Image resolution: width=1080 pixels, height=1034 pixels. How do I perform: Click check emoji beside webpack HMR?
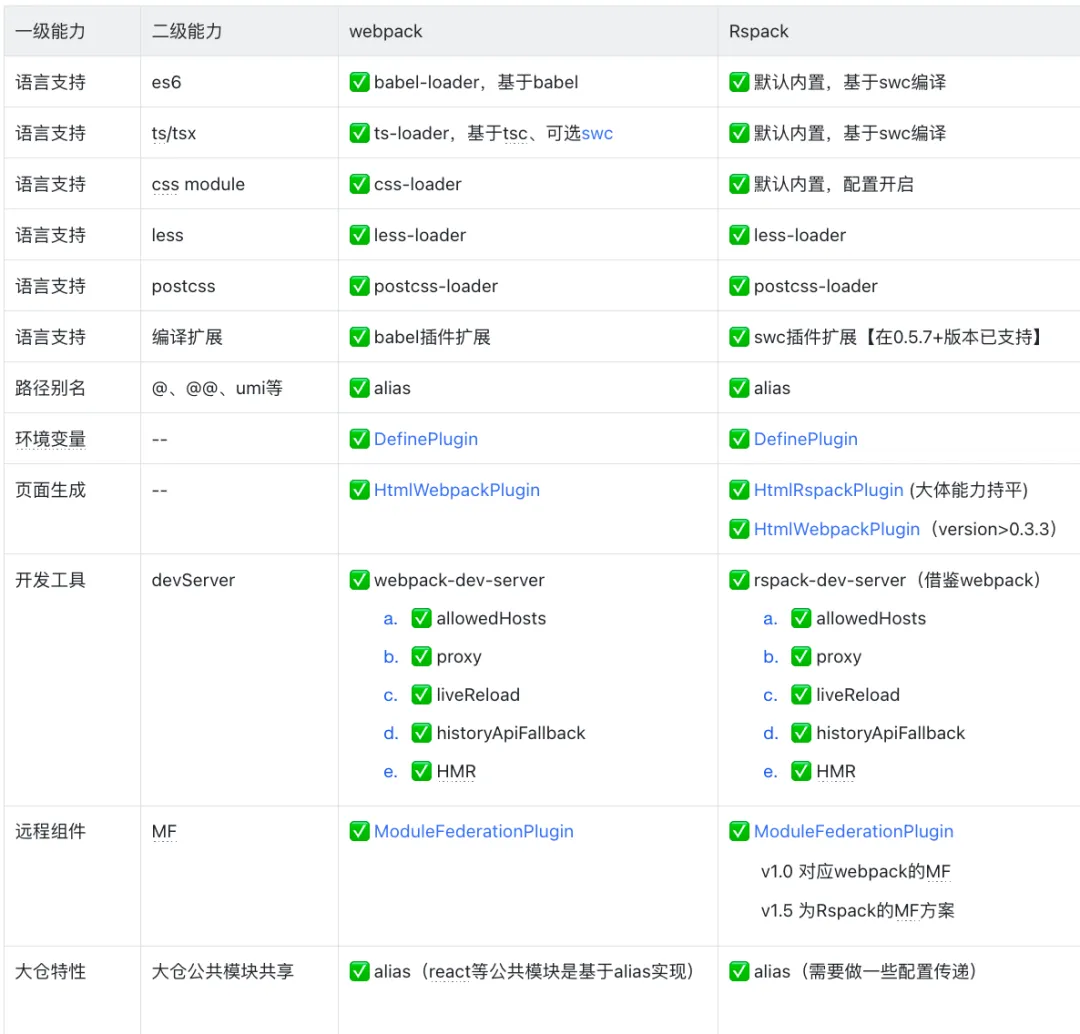click(422, 771)
